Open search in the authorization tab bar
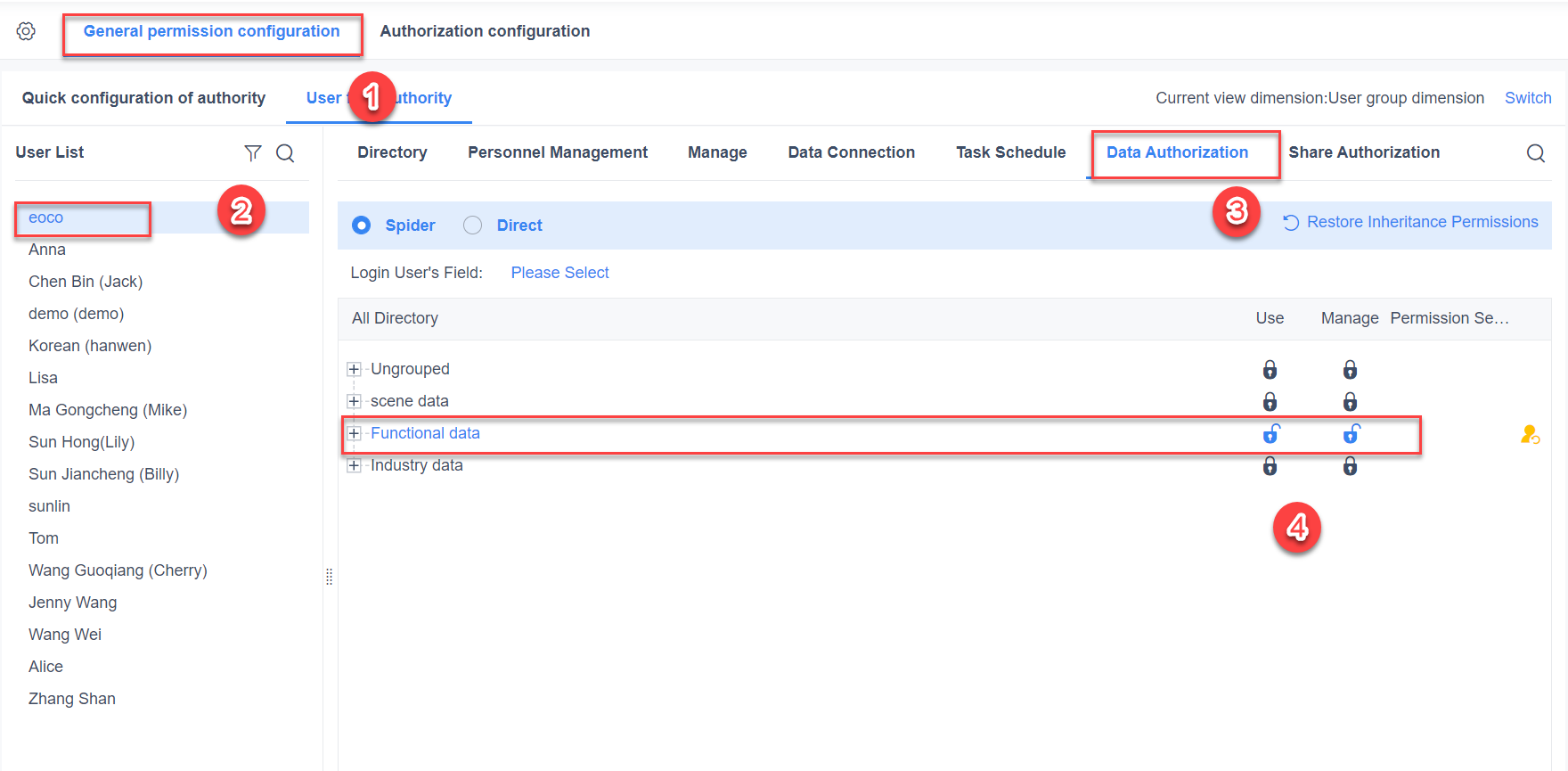Image resolution: width=1568 pixels, height=771 pixels. pyautogui.click(x=1536, y=153)
